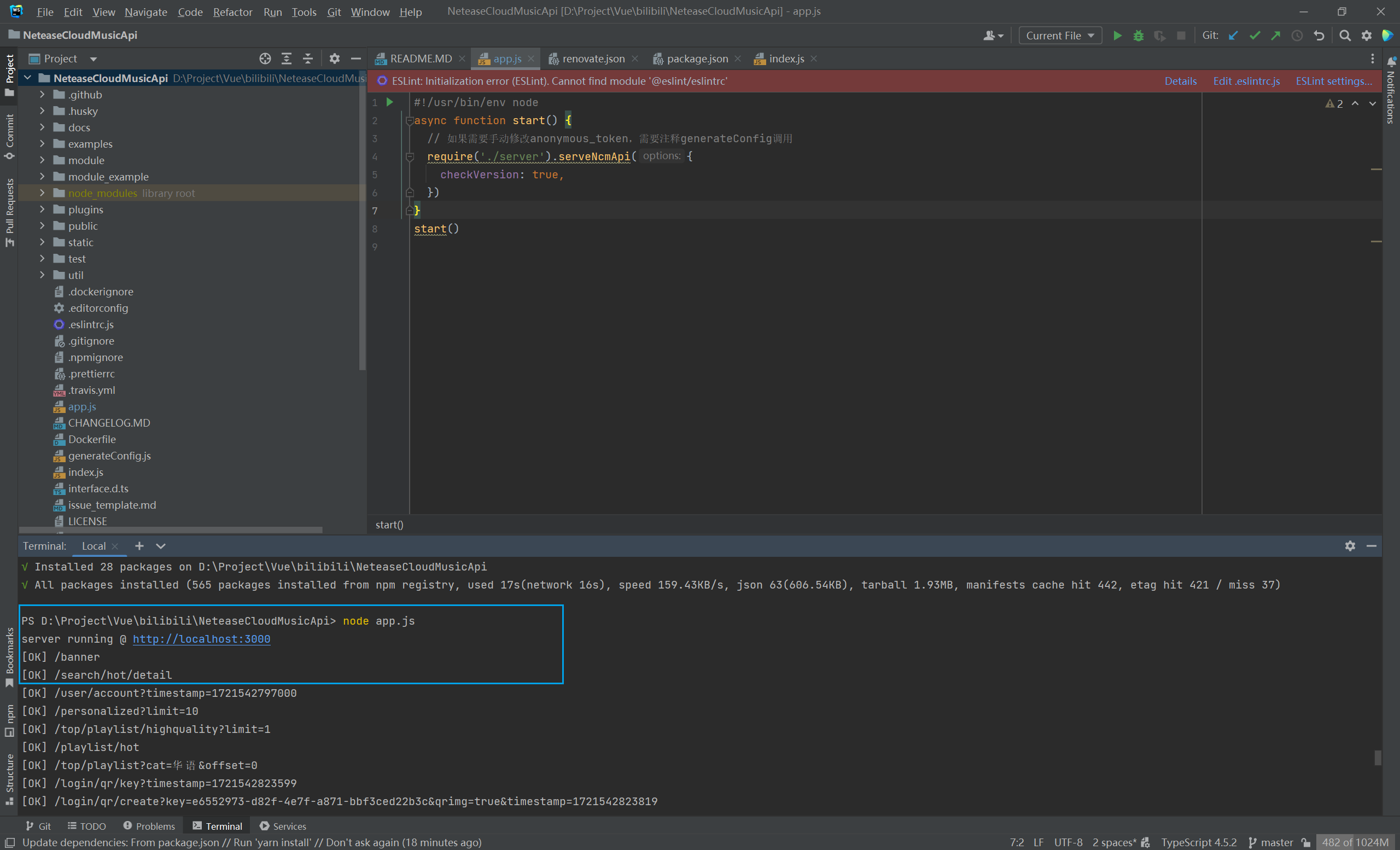
Task: Open the Navigate menu
Action: tap(145, 11)
